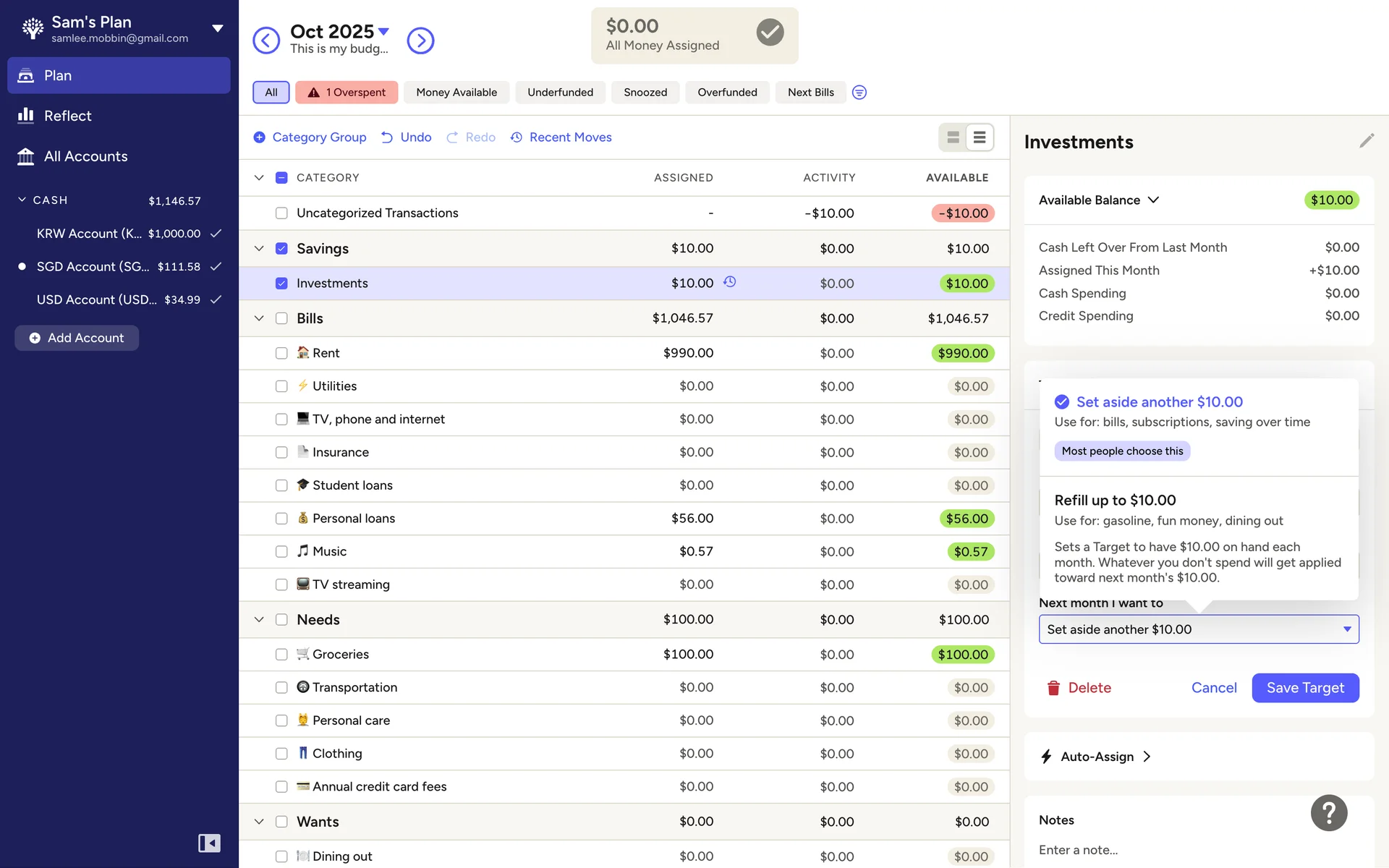
Task: Collapse the Bills category group
Action: click(259, 318)
